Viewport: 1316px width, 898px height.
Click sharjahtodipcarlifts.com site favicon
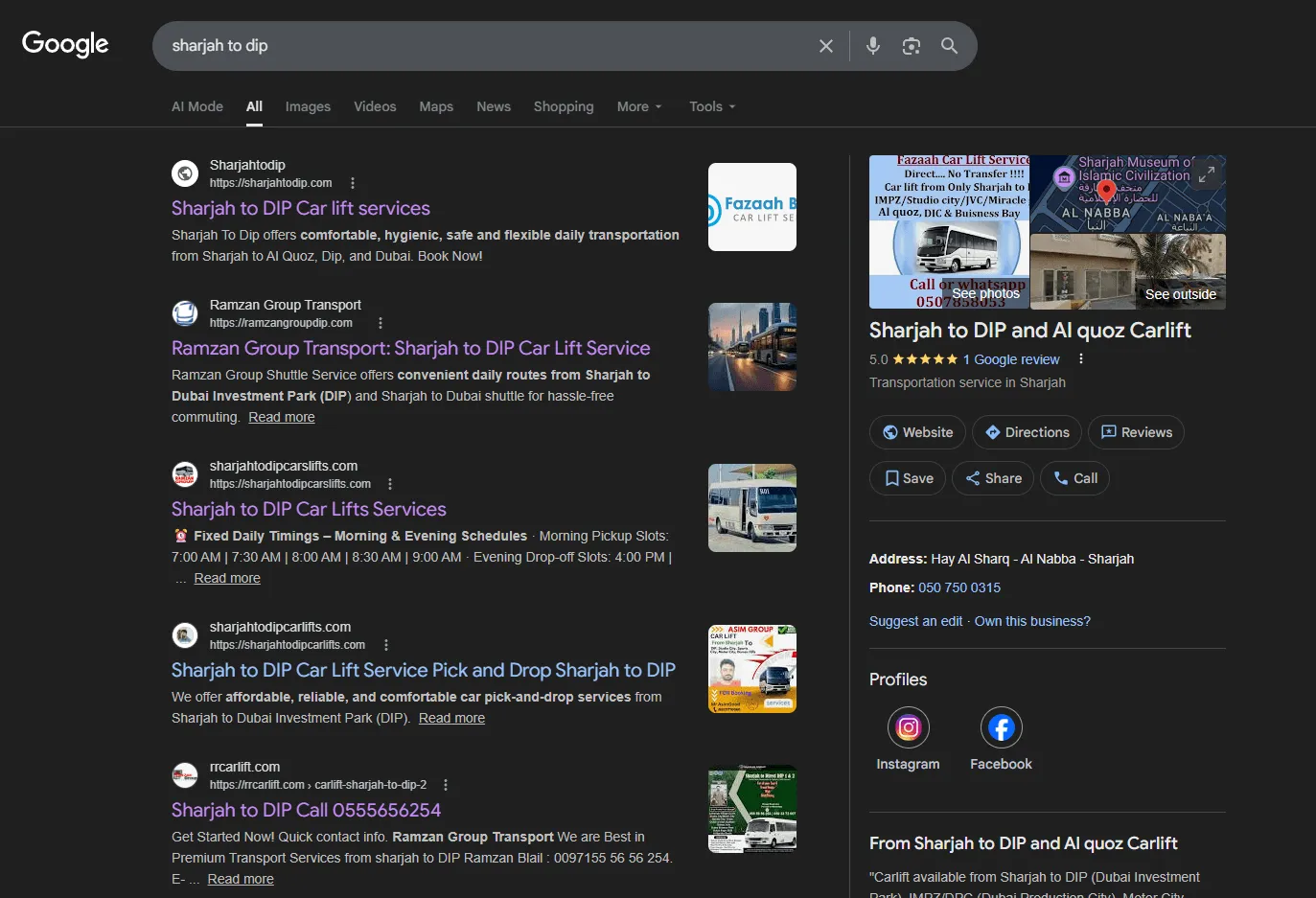(185, 635)
